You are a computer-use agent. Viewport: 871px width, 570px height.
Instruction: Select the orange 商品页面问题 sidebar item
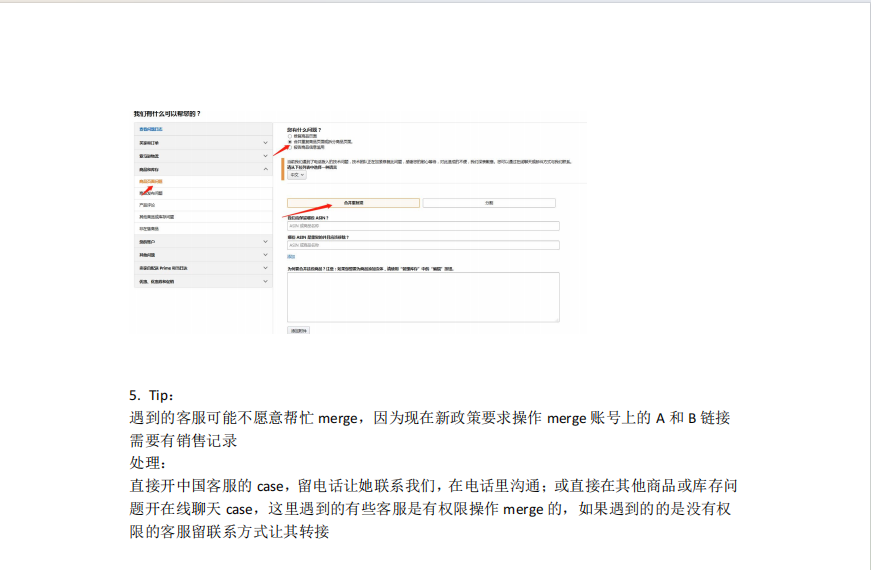151,182
